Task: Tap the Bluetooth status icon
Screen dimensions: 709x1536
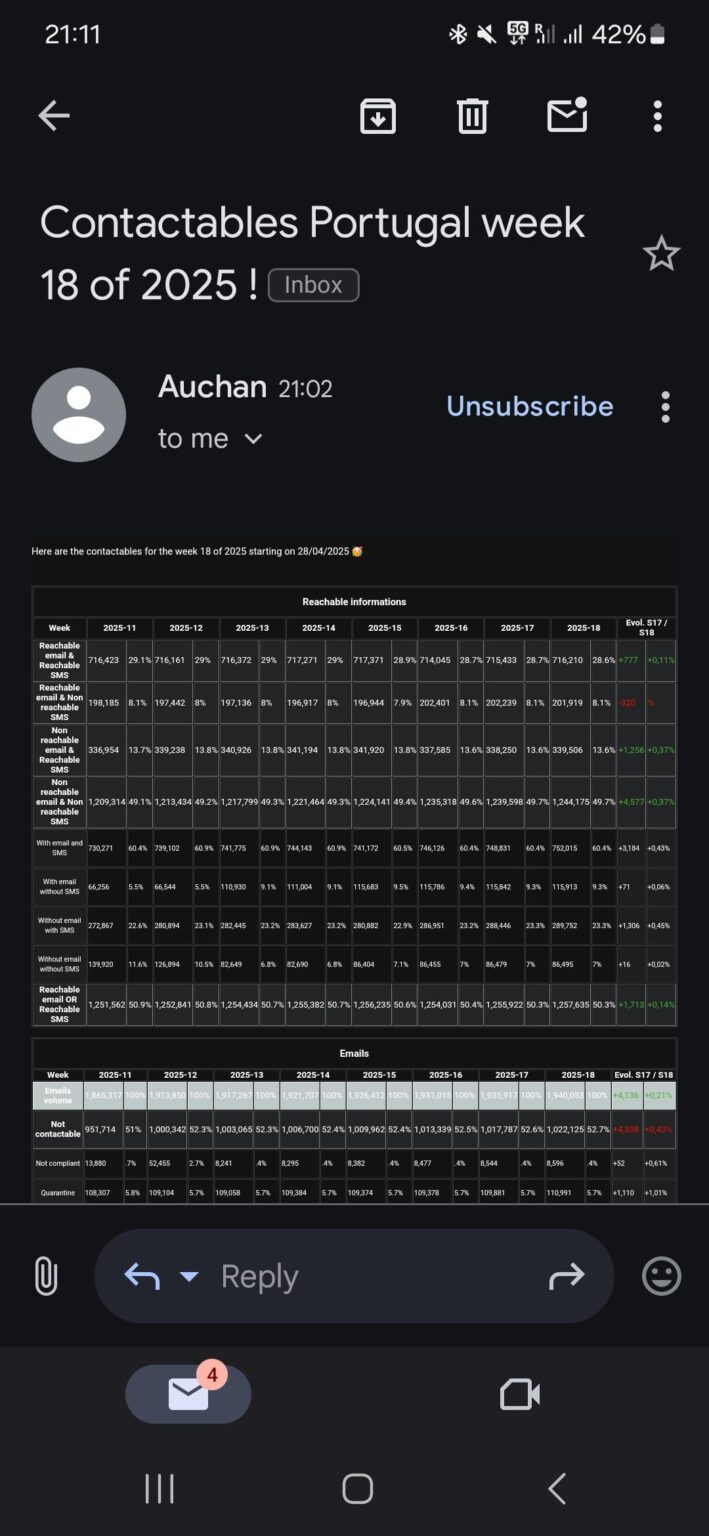Action: [458, 35]
